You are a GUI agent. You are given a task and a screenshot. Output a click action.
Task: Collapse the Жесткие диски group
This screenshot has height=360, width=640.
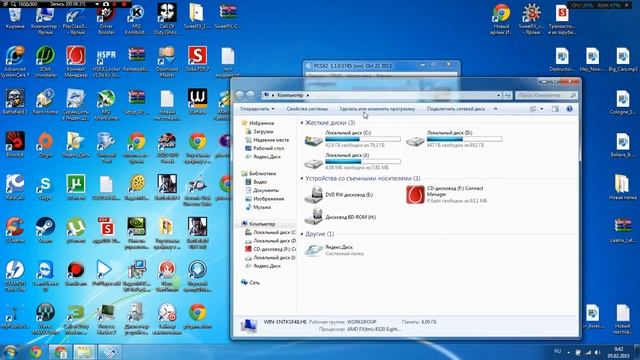(302, 123)
